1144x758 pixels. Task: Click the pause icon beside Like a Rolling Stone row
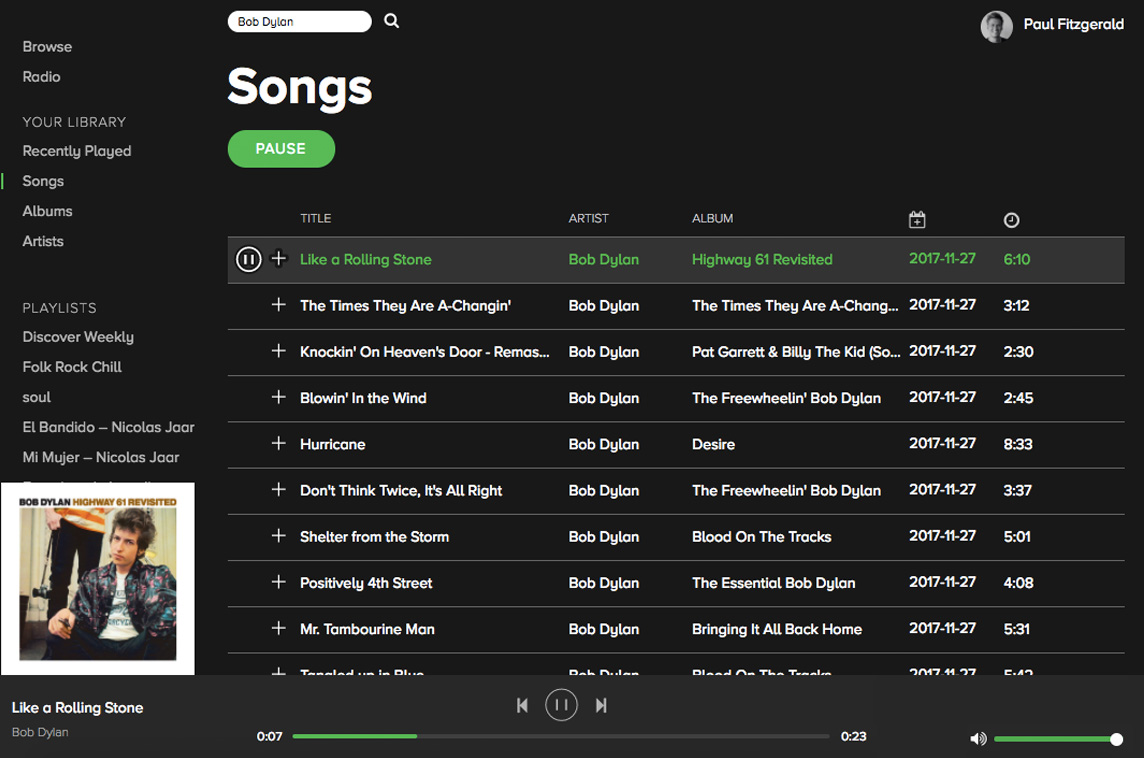pos(248,259)
